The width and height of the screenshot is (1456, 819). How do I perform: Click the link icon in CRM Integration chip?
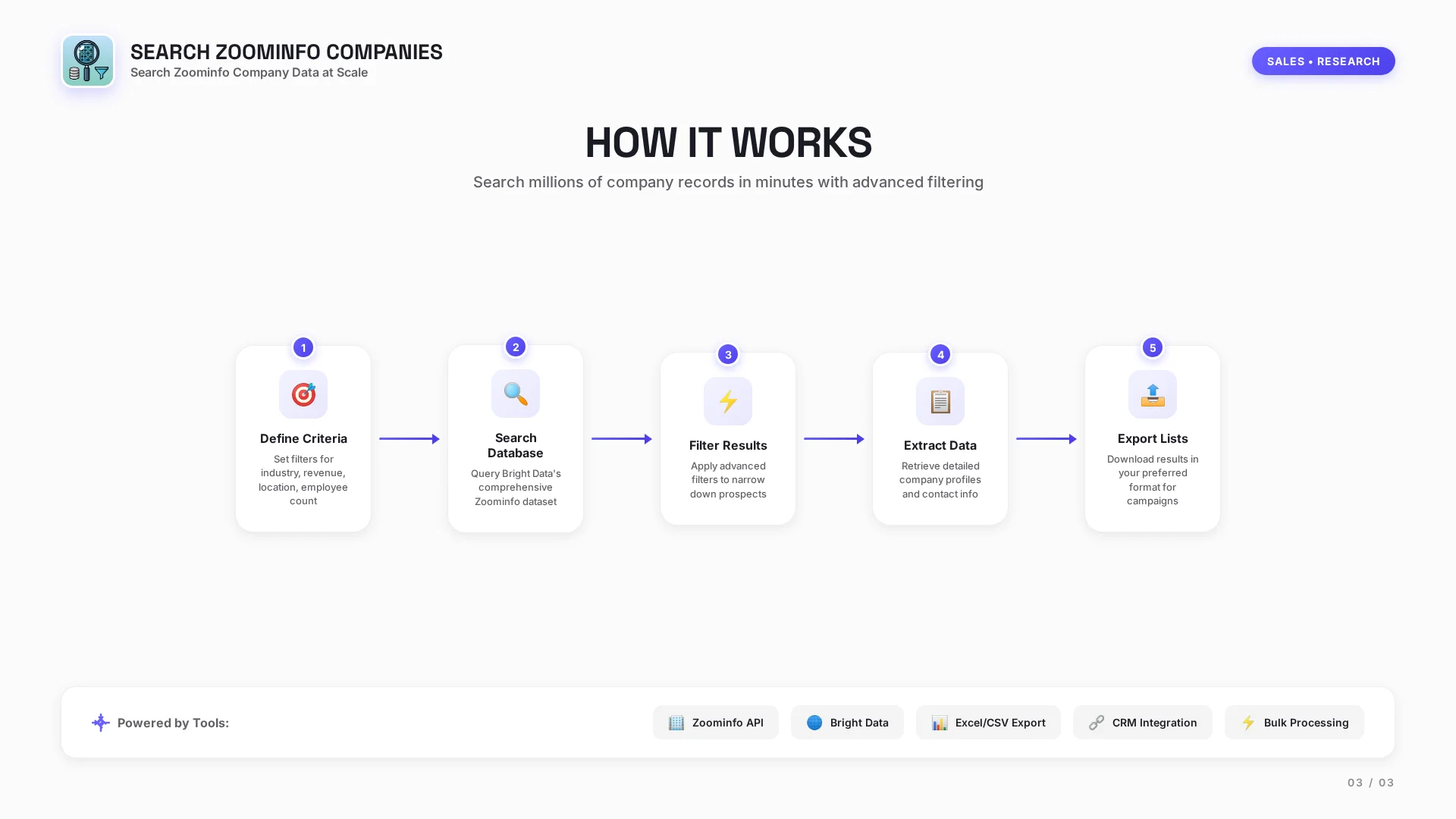(1097, 723)
